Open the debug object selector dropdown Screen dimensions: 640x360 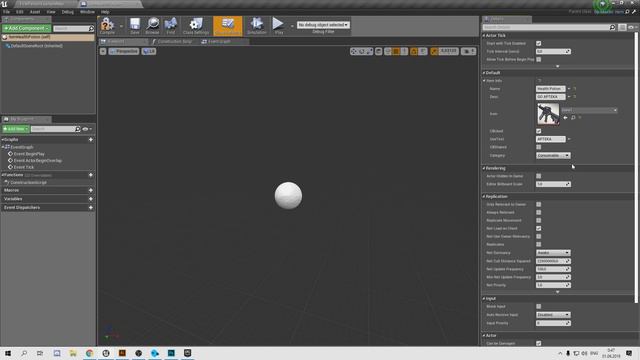click(323, 25)
